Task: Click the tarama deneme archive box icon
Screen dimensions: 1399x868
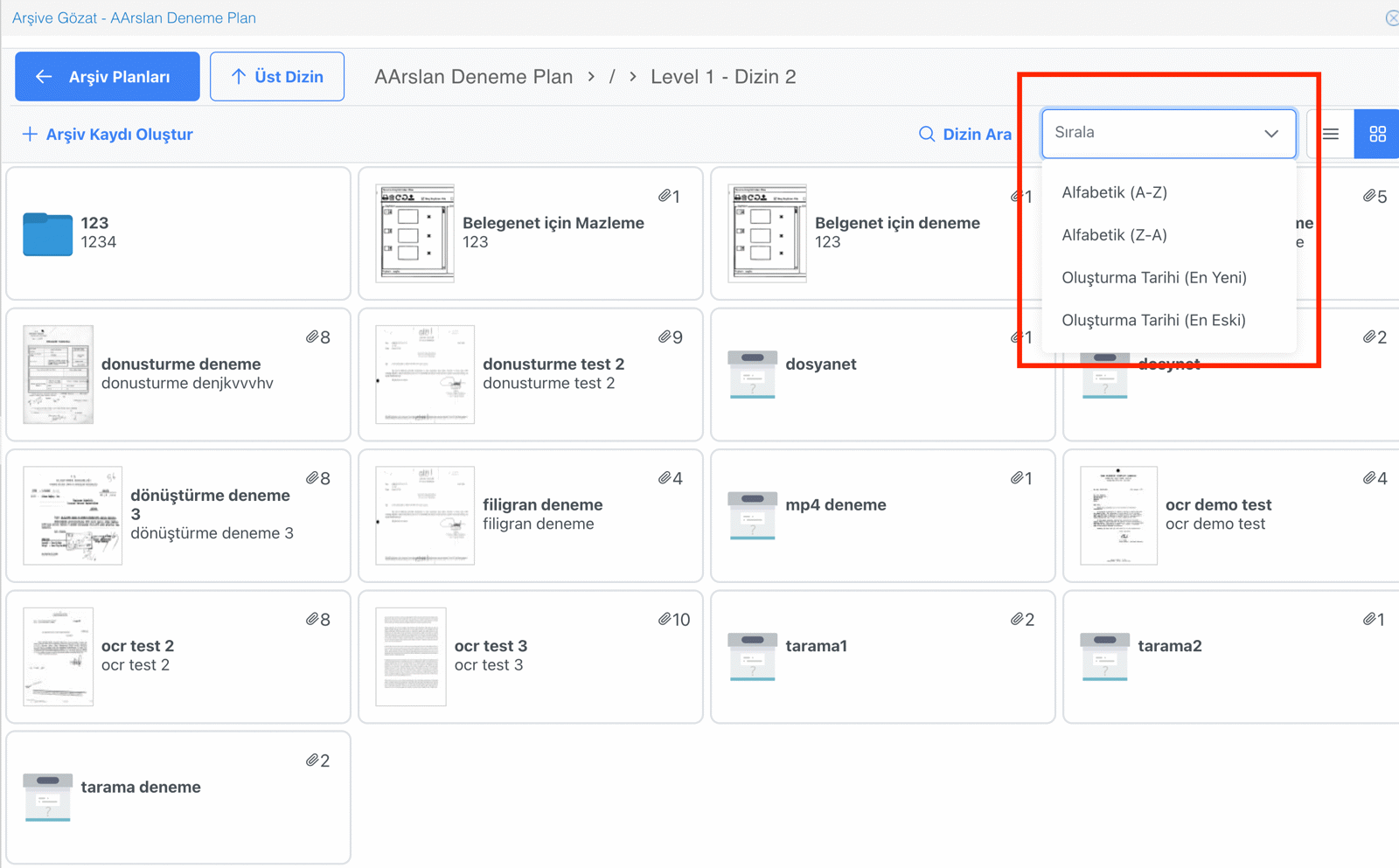Action: pyautogui.click(x=47, y=797)
